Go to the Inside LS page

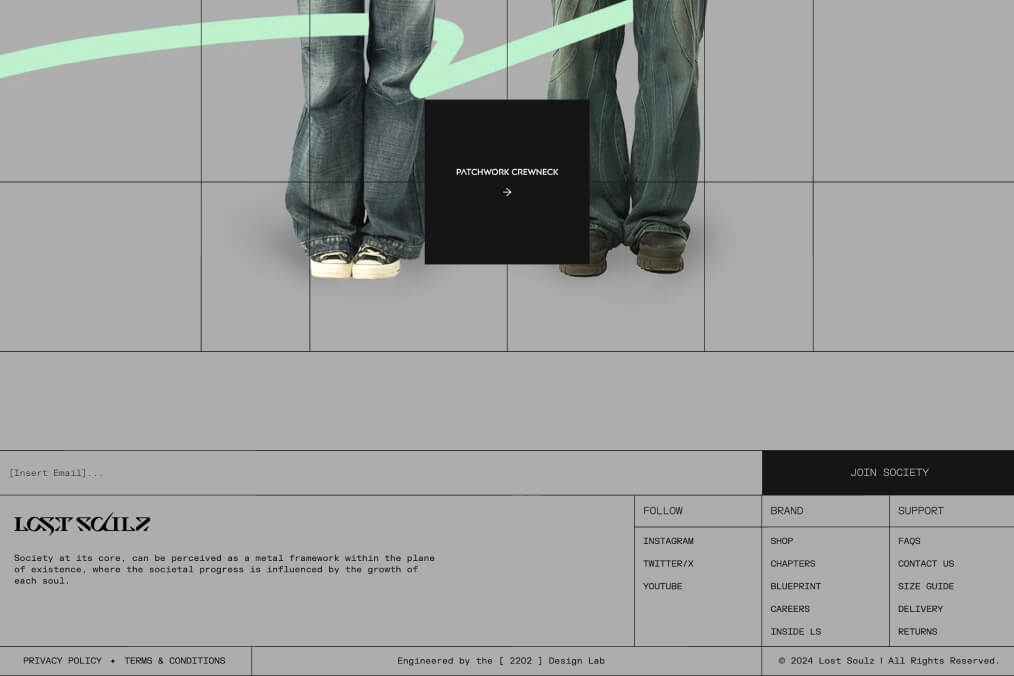tap(795, 631)
